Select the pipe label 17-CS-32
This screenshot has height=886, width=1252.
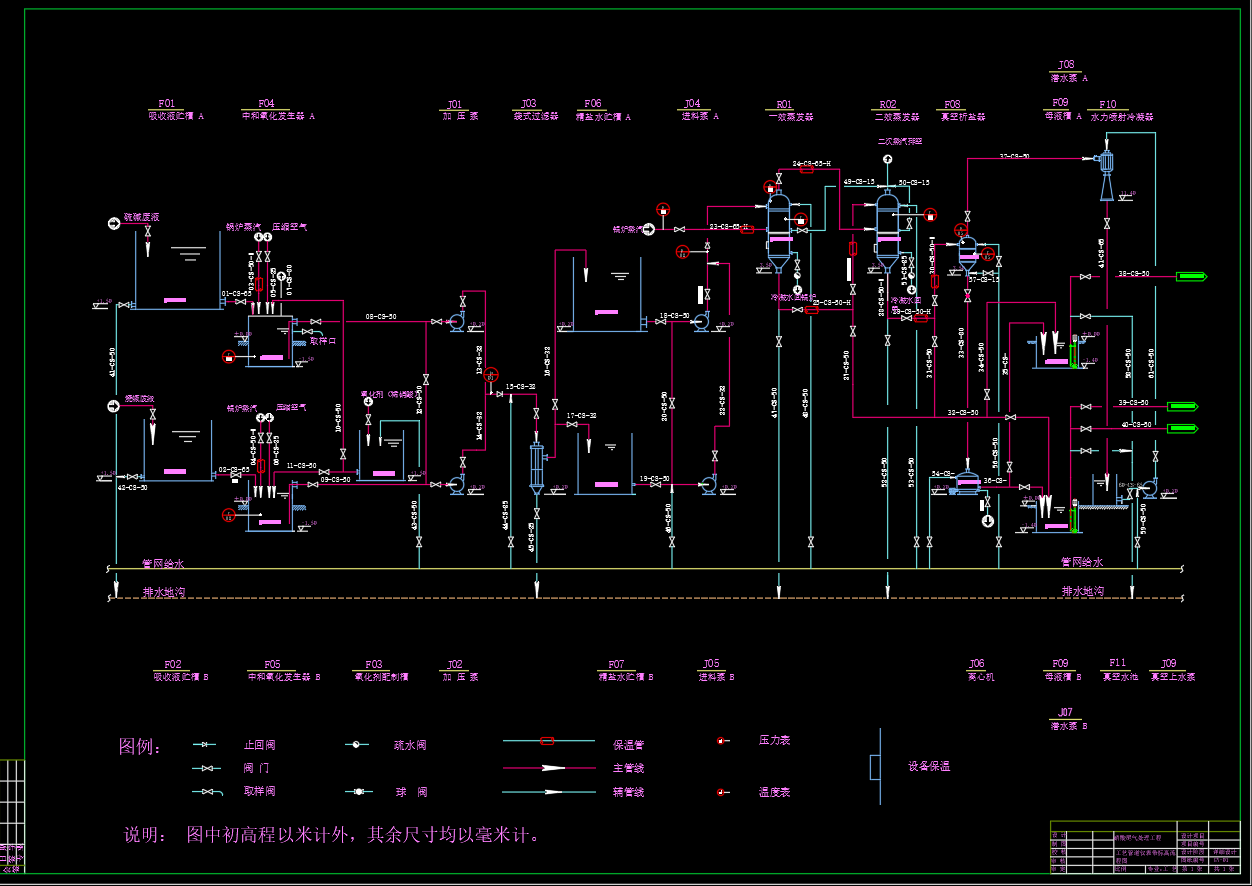(581, 415)
